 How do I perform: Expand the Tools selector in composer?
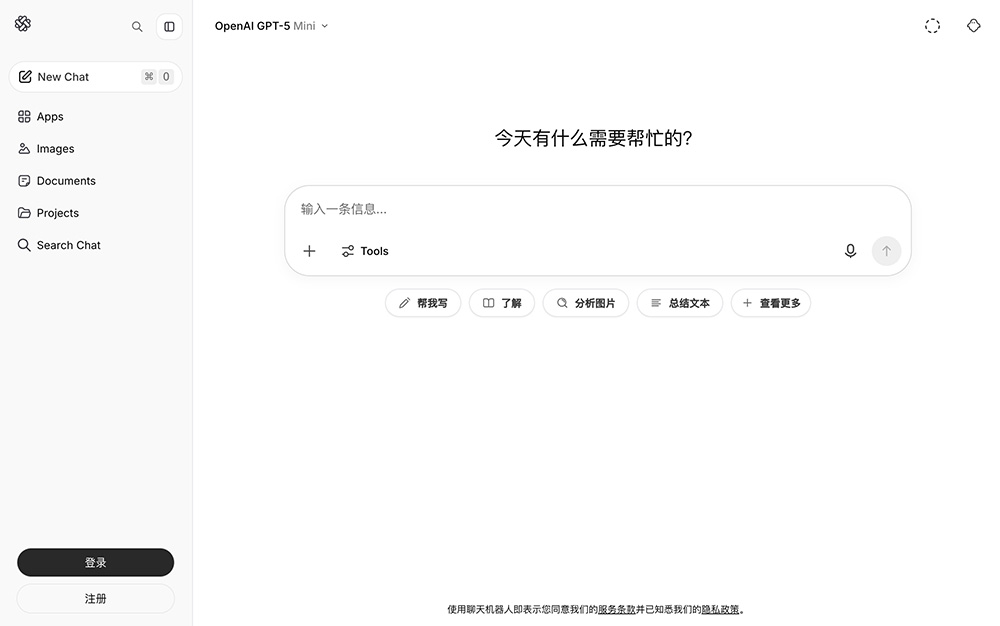[364, 251]
